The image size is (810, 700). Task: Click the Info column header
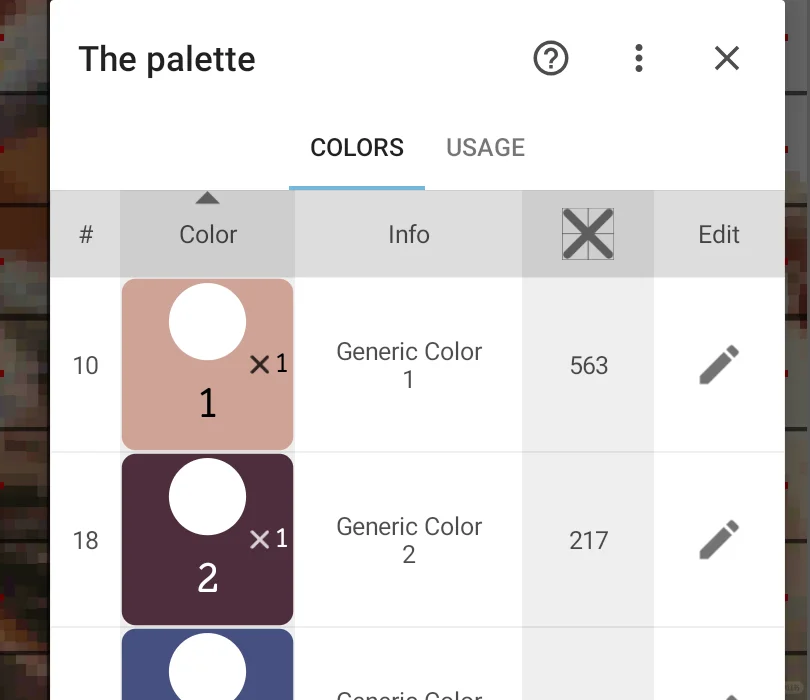coord(409,235)
